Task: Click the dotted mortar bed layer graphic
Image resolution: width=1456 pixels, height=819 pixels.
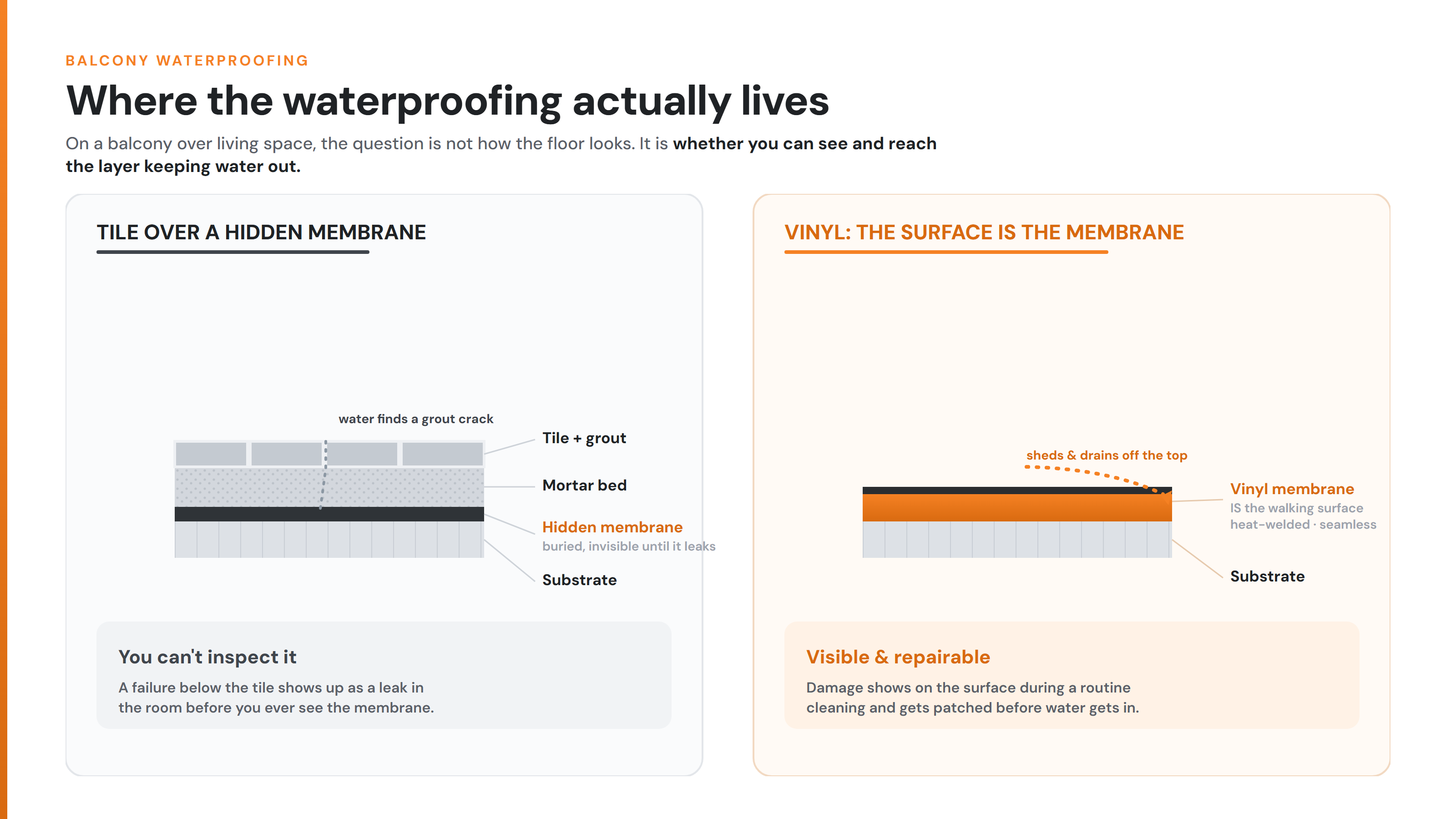Action: (329, 487)
